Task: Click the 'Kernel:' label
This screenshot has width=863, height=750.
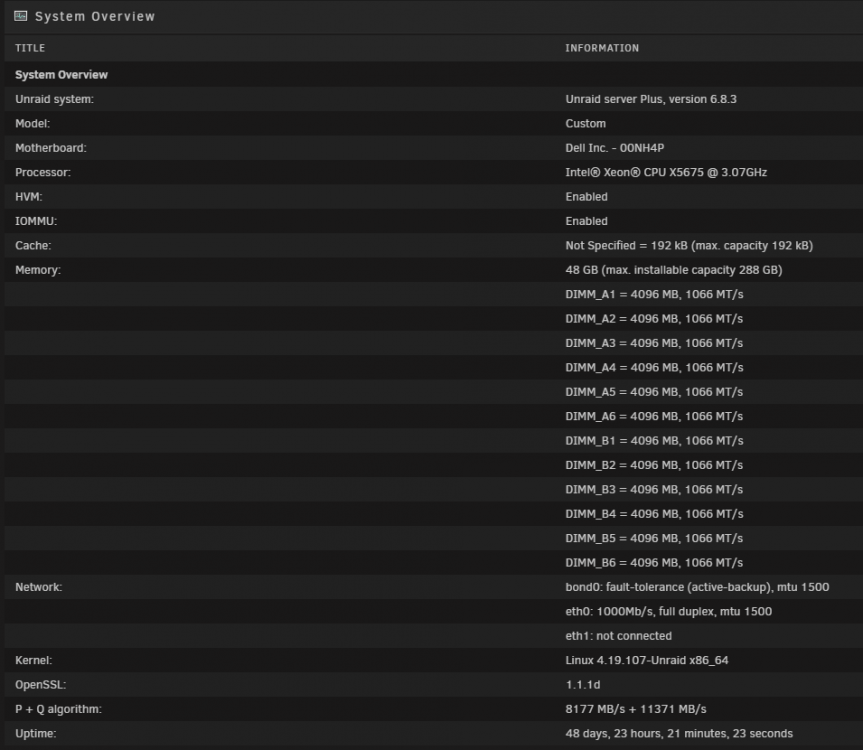Action: coord(34,660)
